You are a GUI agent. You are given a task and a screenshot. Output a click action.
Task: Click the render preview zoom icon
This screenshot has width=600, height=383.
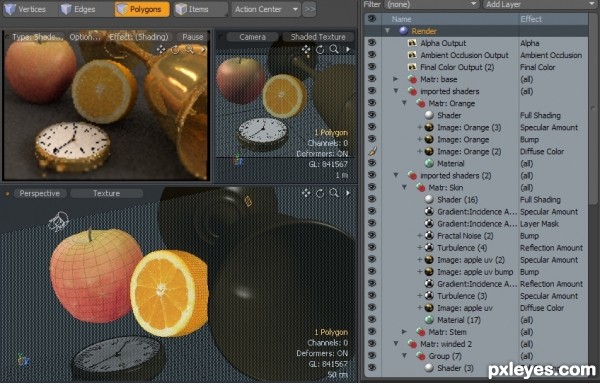click(189, 49)
